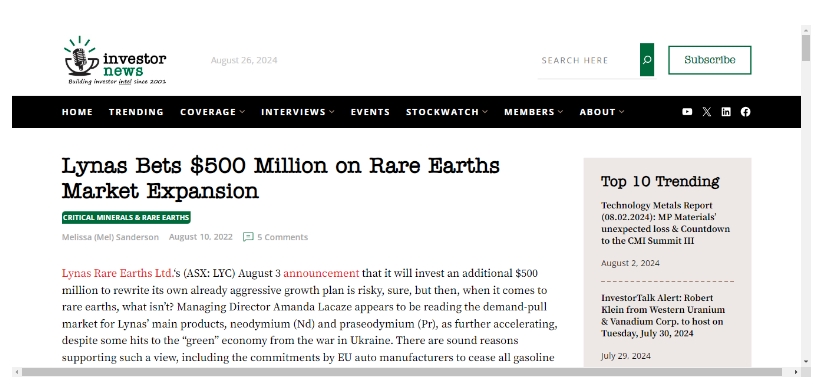Expand the Coverage dropdown menu
The width and height of the screenshot is (830, 391).
(x=212, y=112)
